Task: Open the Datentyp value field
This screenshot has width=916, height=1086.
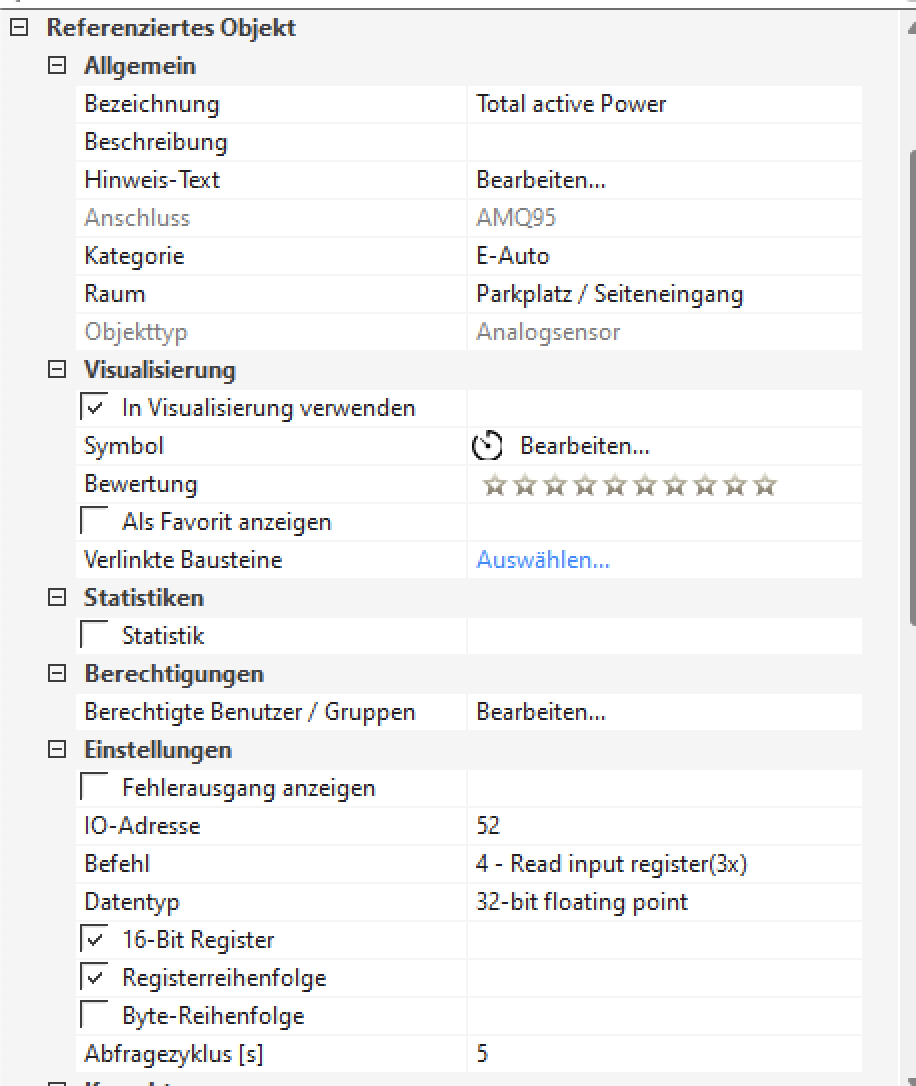Action: pyautogui.click(x=660, y=902)
